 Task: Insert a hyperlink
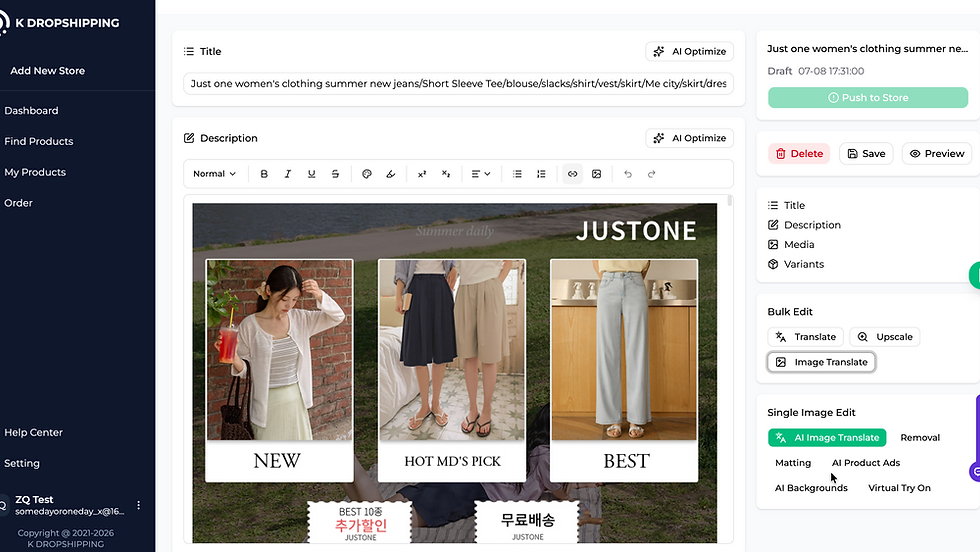pyautogui.click(x=572, y=174)
